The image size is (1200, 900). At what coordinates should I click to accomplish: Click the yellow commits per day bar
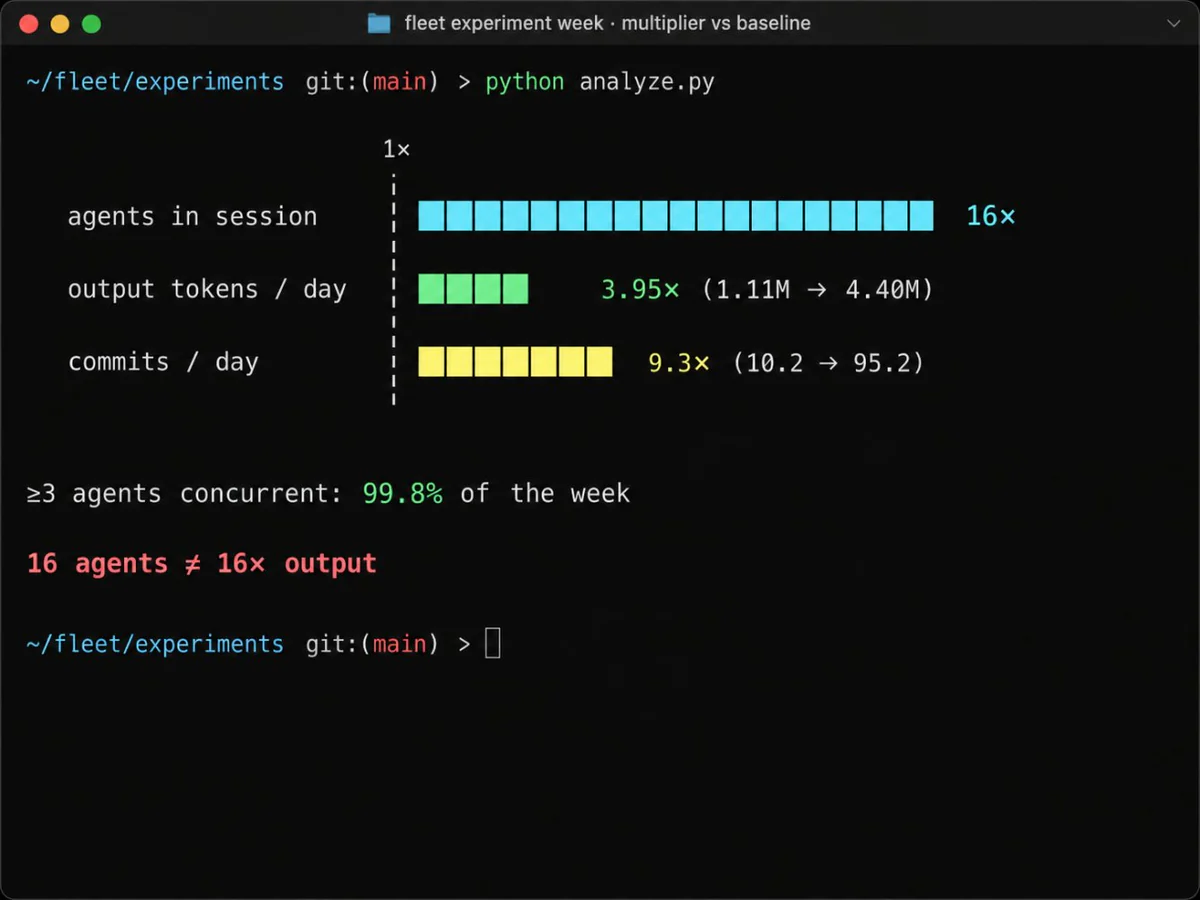coord(515,362)
